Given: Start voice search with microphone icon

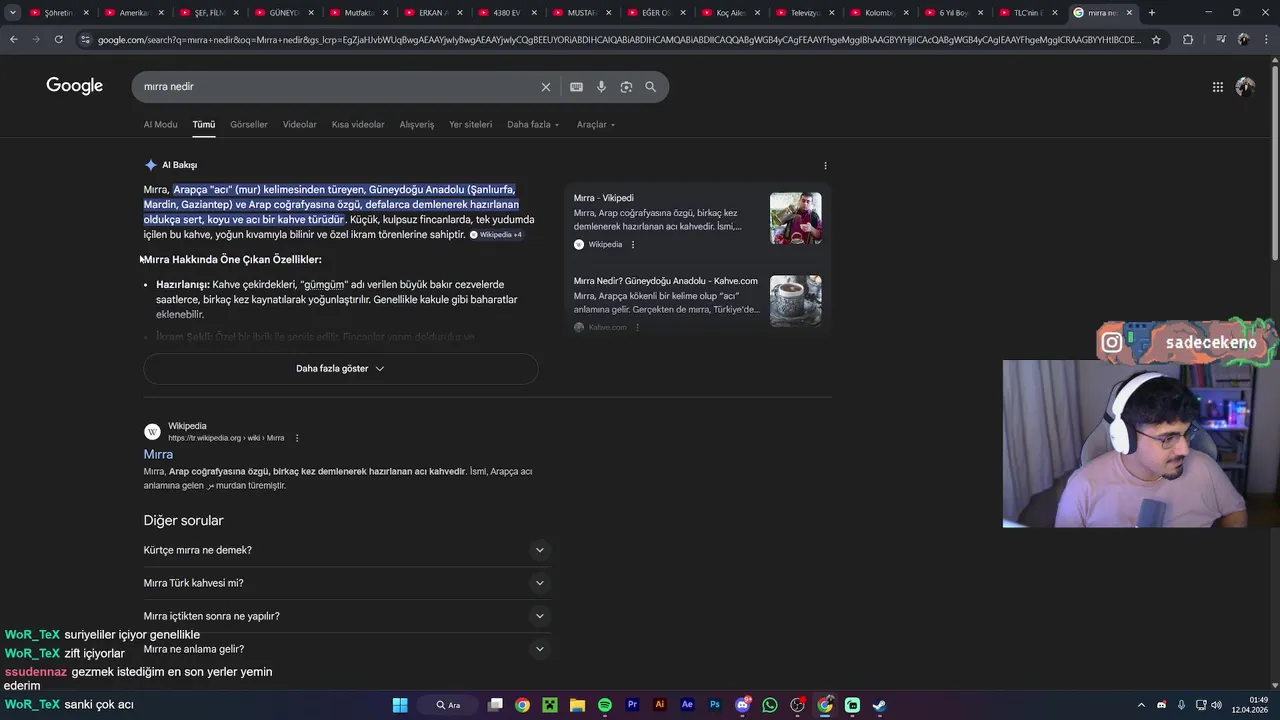Looking at the screenshot, I should (x=601, y=87).
